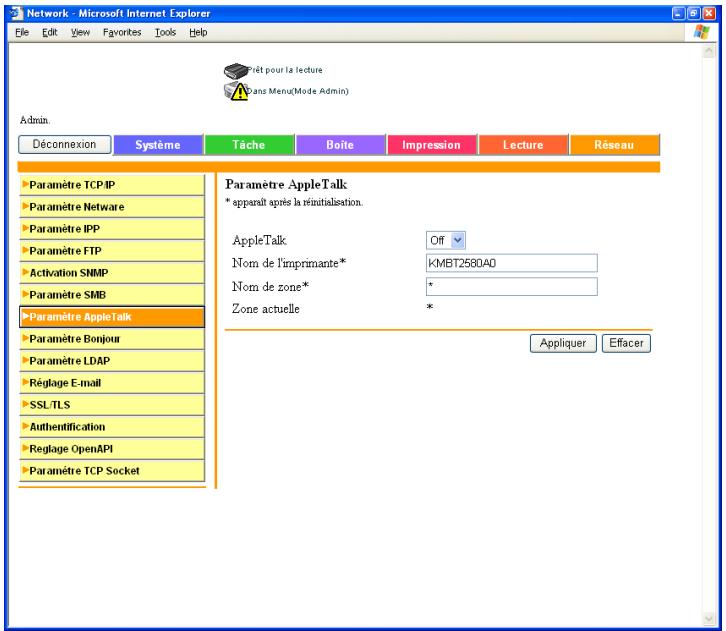Image resolution: width=726 pixels, height=631 pixels.
Task: Switch to the Lecture tab
Action: point(523,145)
